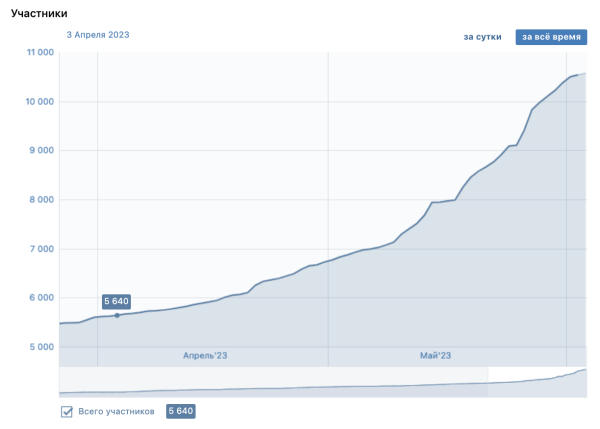Toggle the "Всего участников" checkbox
The width and height of the screenshot is (600, 429).
tap(67, 411)
